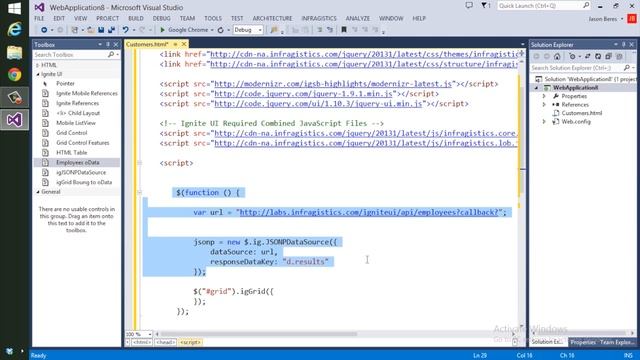This screenshot has height=360, width=640.
Task: Switch to the Properties bottom tab
Action: tap(583, 342)
